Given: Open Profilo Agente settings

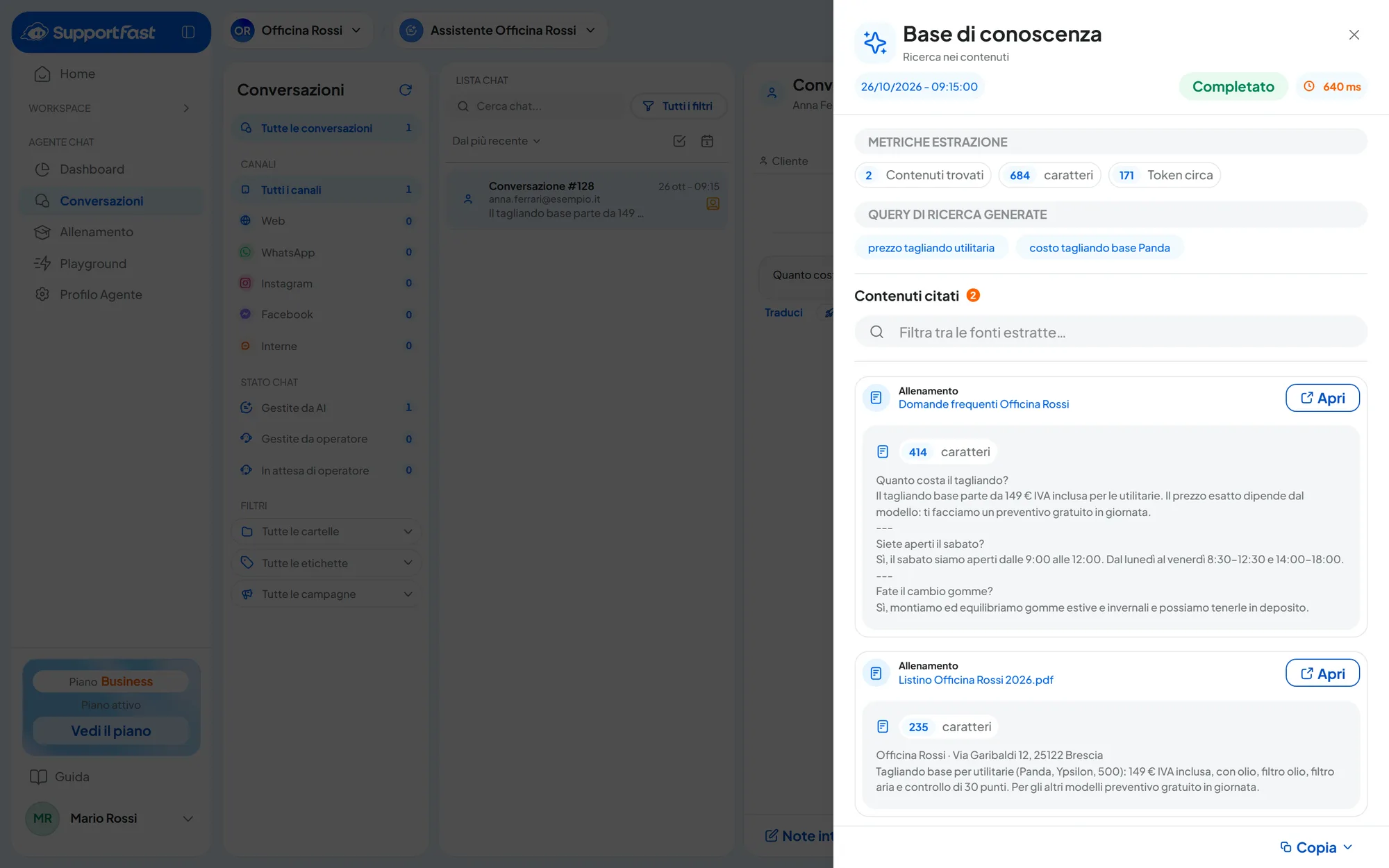Looking at the screenshot, I should pos(111,294).
